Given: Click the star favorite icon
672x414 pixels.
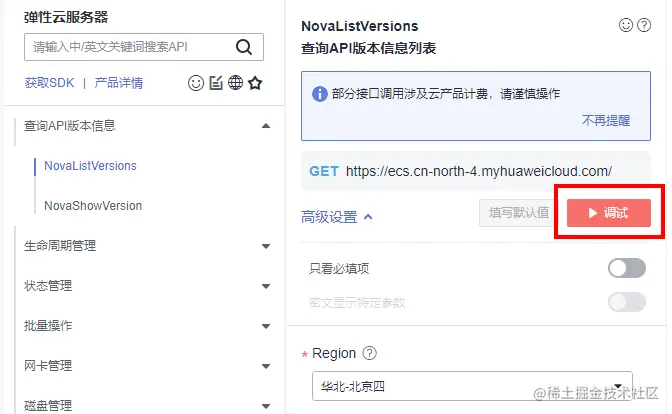Looking at the screenshot, I should 255,83.
